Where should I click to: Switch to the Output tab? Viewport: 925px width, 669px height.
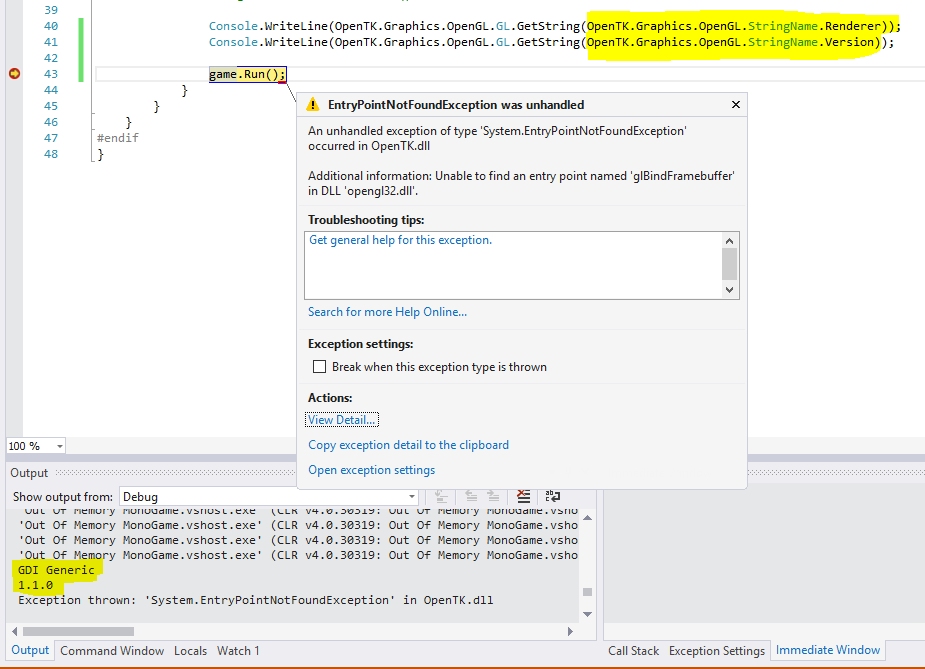(x=30, y=650)
